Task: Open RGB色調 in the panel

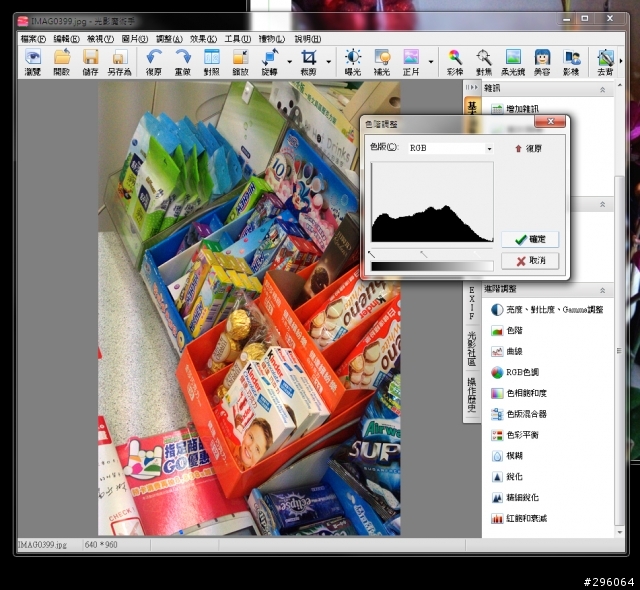Action: point(514,372)
